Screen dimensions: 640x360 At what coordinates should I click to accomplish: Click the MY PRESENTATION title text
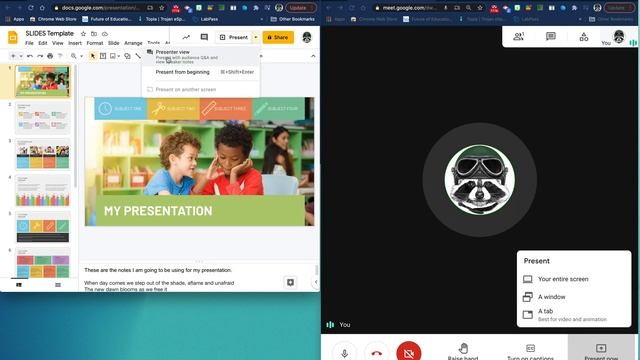[158, 211]
